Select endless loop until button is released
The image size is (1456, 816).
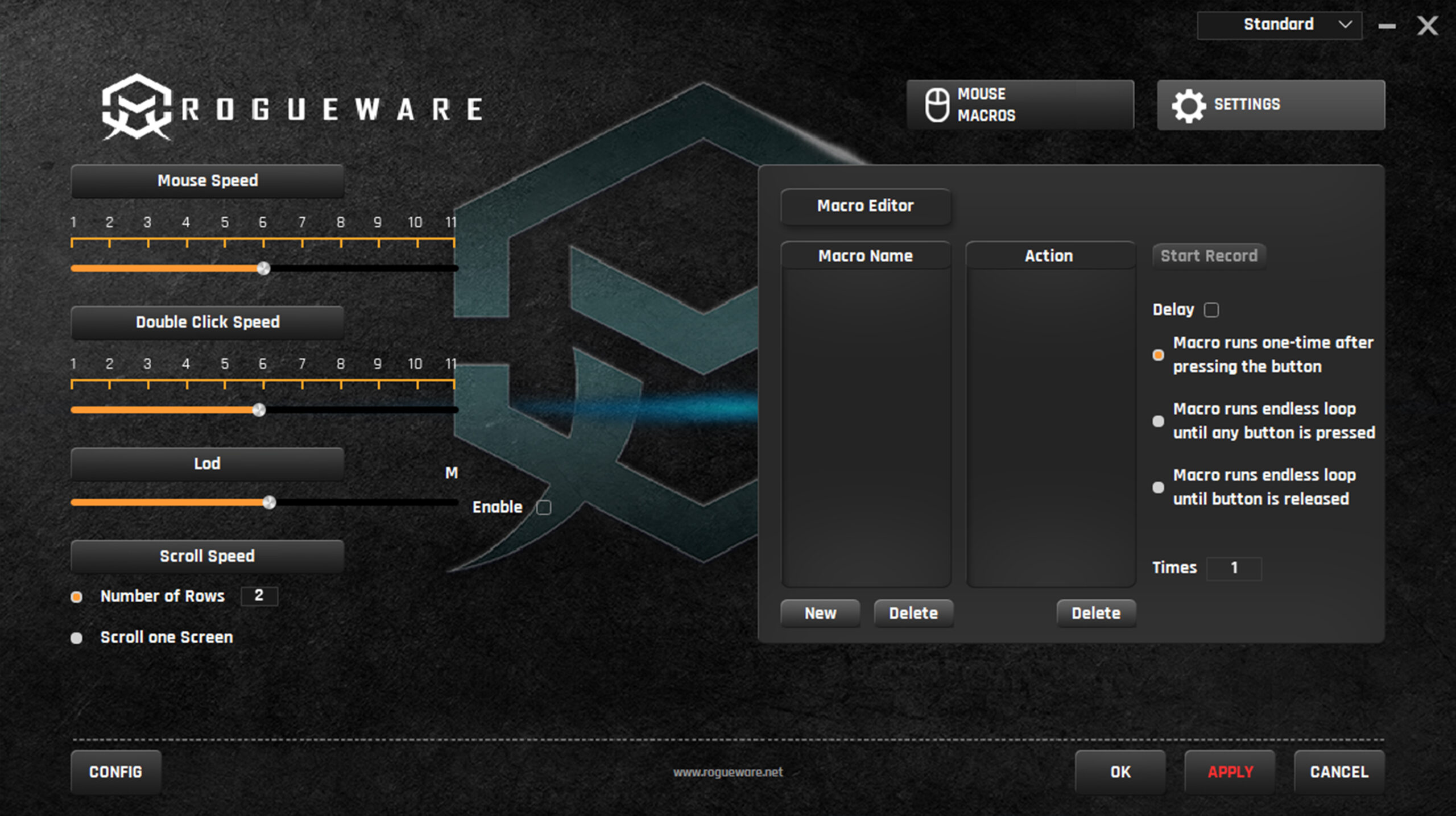pos(1158,487)
